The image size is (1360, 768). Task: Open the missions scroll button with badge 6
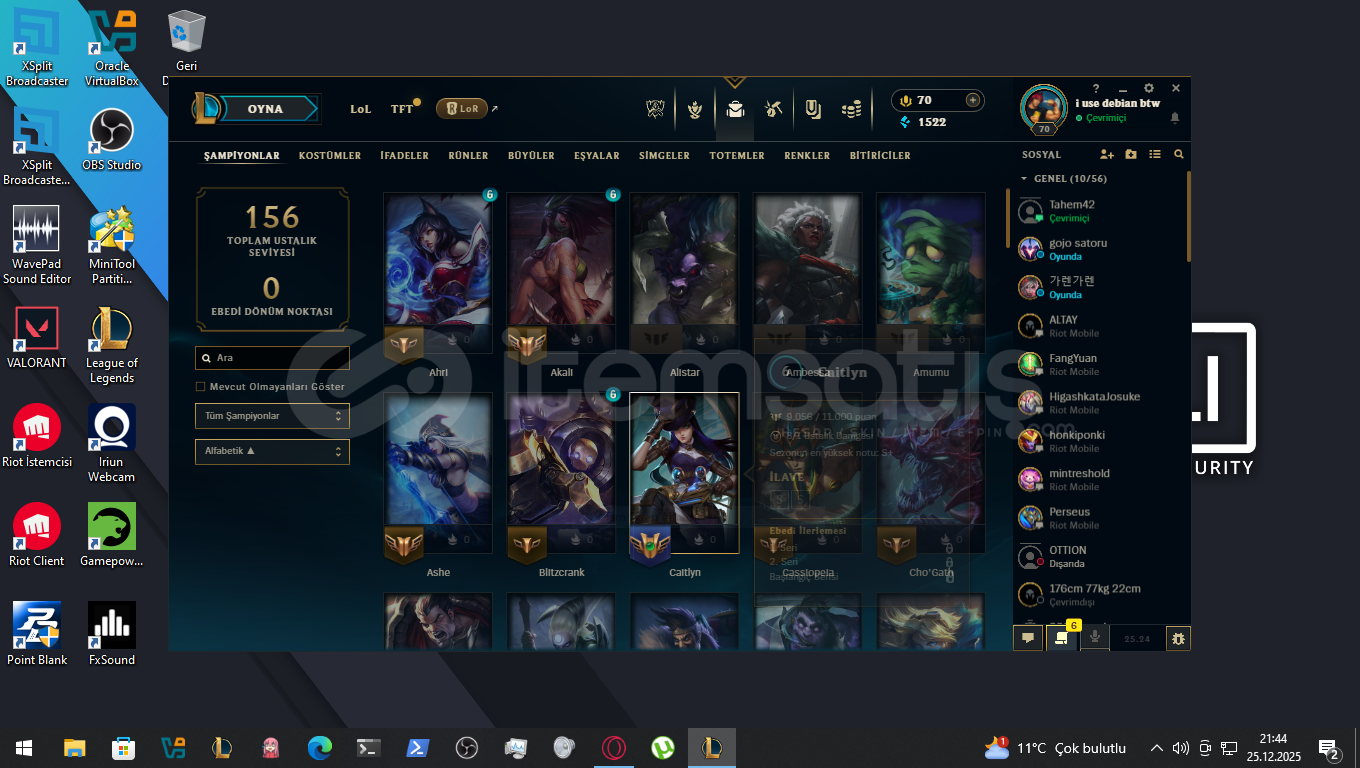click(x=1062, y=638)
